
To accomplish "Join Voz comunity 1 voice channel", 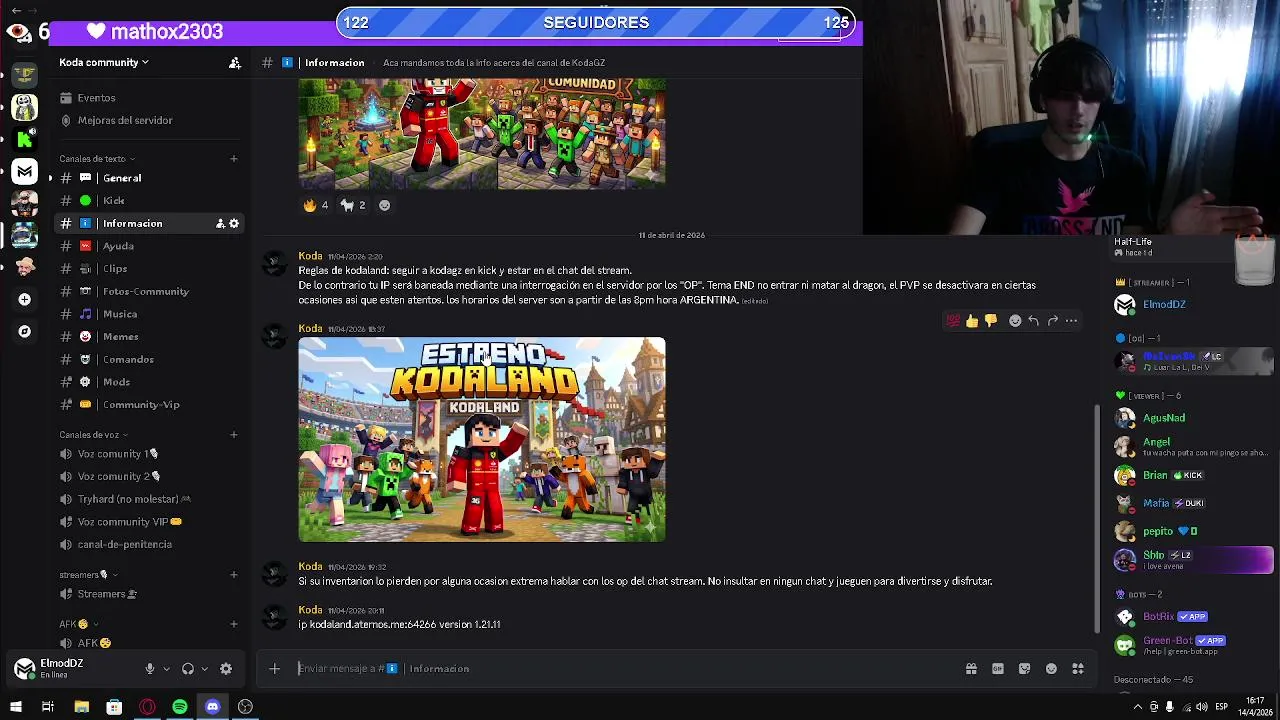I will 117,454.
